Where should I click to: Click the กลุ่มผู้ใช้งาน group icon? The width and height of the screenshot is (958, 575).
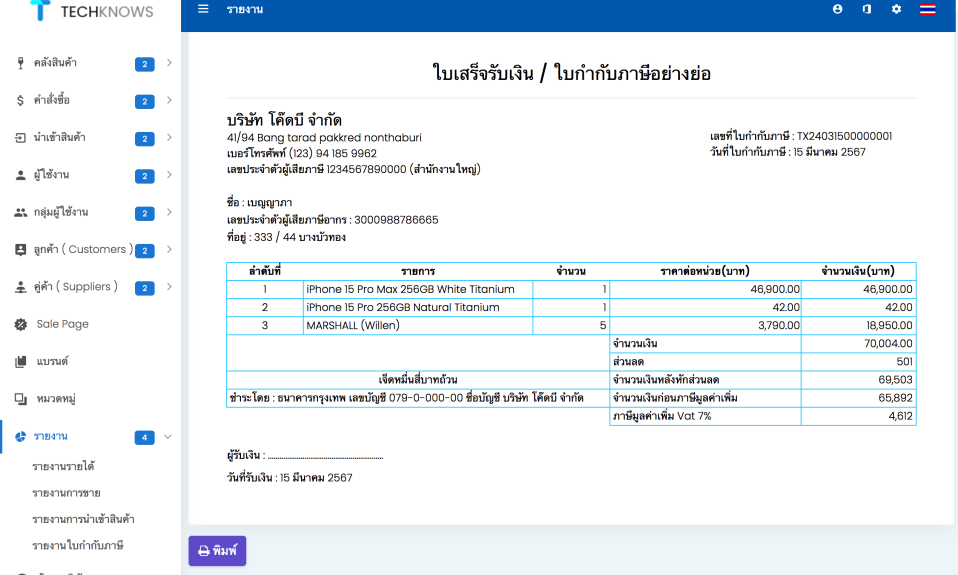point(21,212)
